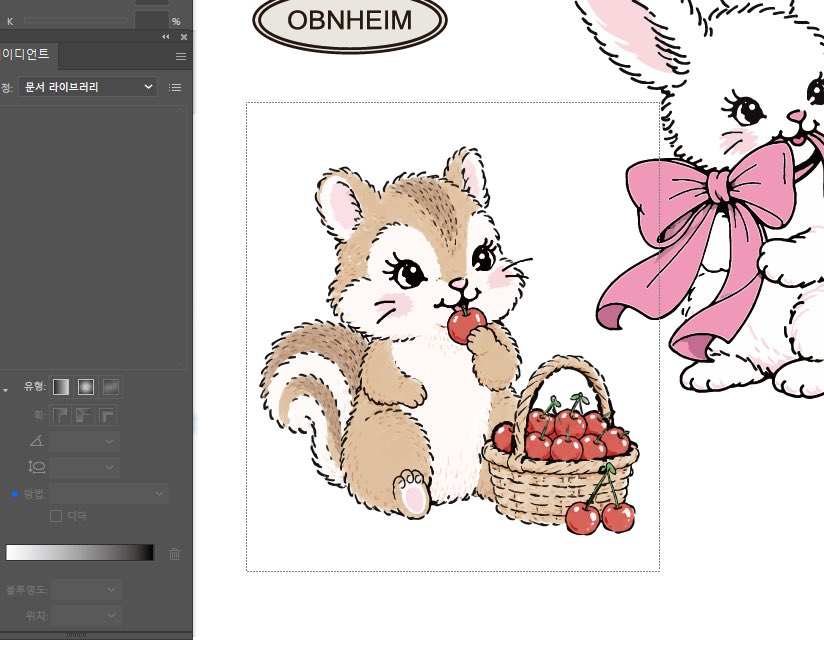Open the 방법 method dropdown

click(x=109, y=494)
